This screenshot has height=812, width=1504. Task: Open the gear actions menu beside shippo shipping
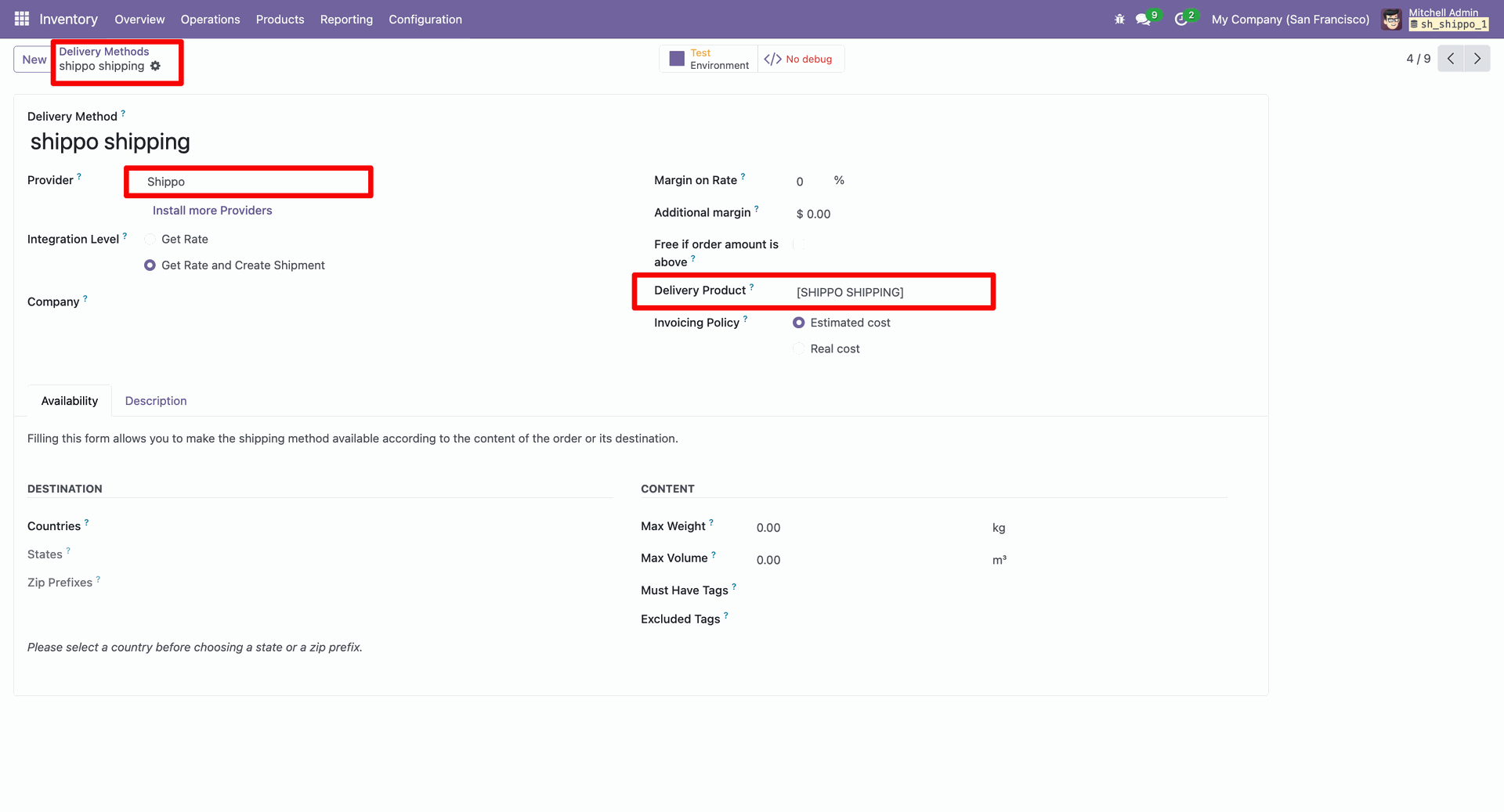tap(155, 66)
